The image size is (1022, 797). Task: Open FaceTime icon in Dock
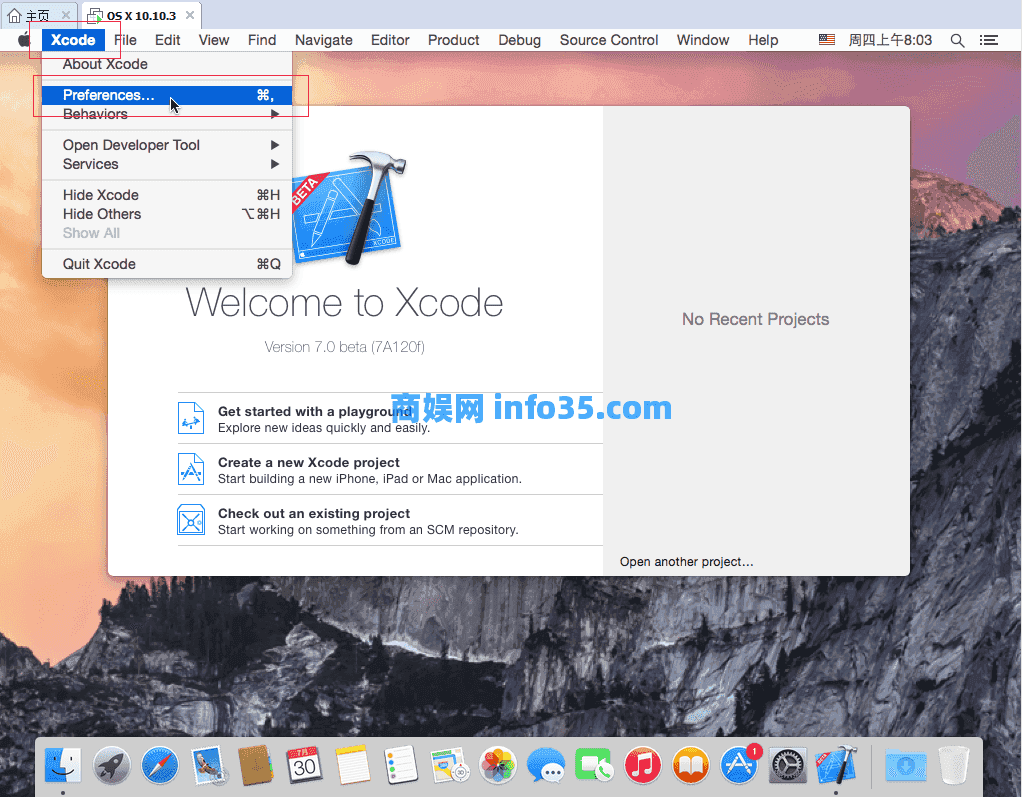[x=594, y=764]
